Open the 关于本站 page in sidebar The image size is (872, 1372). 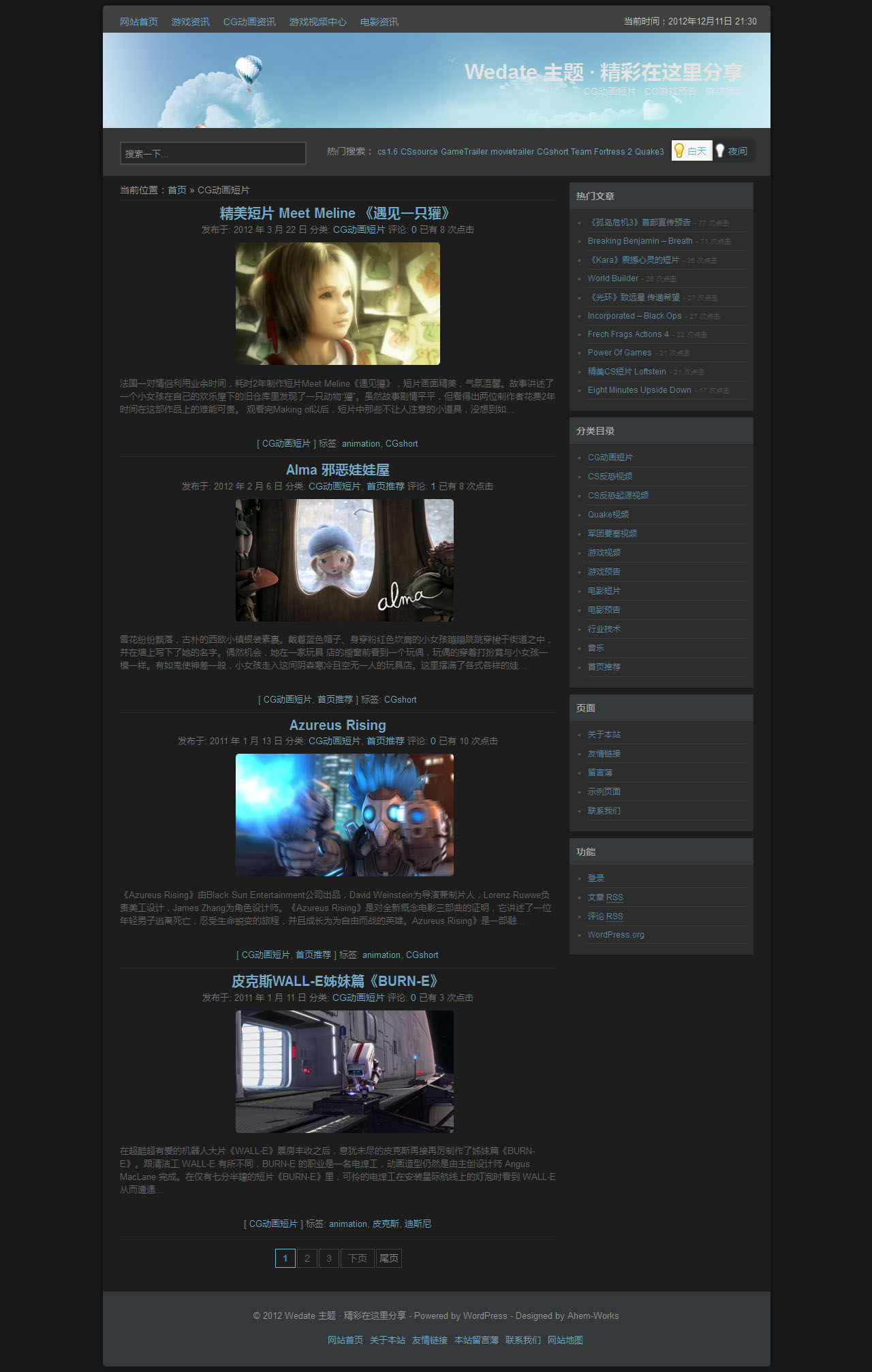coord(604,735)
